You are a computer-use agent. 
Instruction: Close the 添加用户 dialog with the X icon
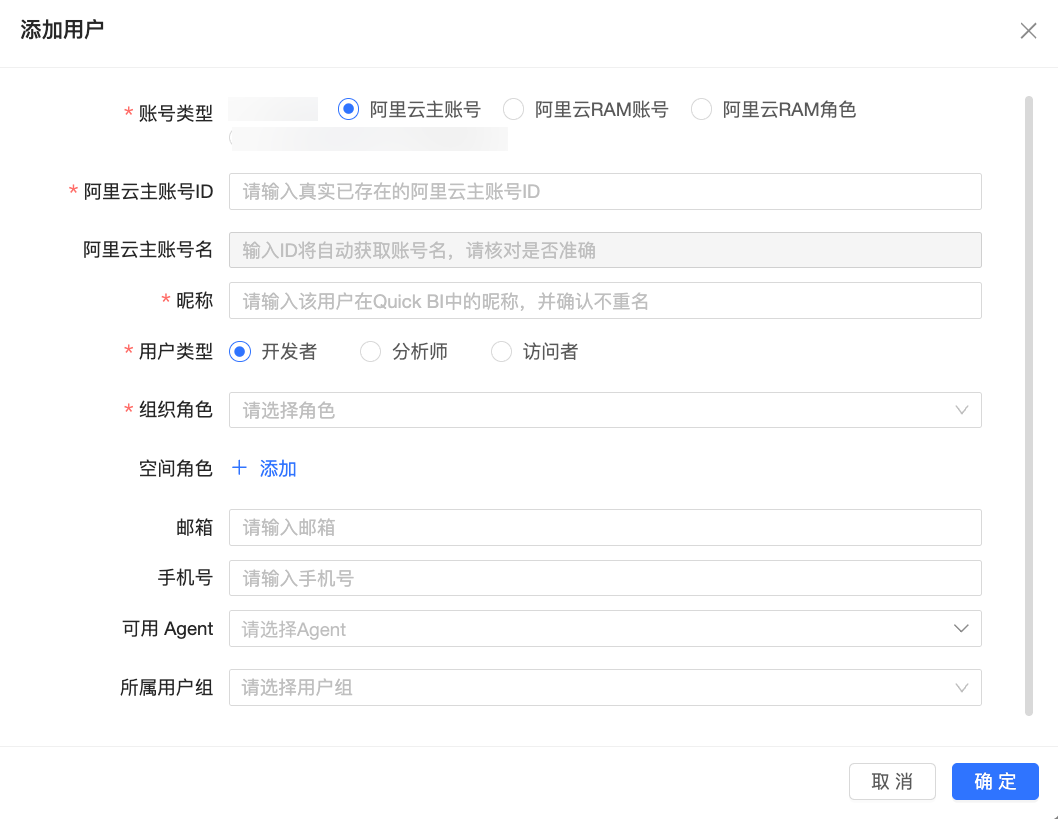point(1028,30)
